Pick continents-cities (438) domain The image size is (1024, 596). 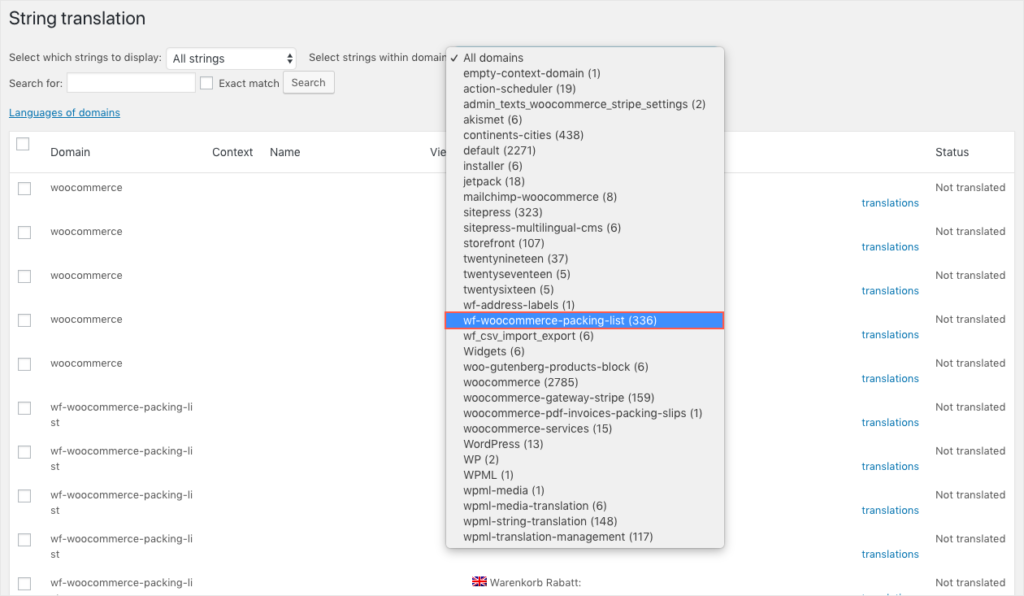coord(584,135)
